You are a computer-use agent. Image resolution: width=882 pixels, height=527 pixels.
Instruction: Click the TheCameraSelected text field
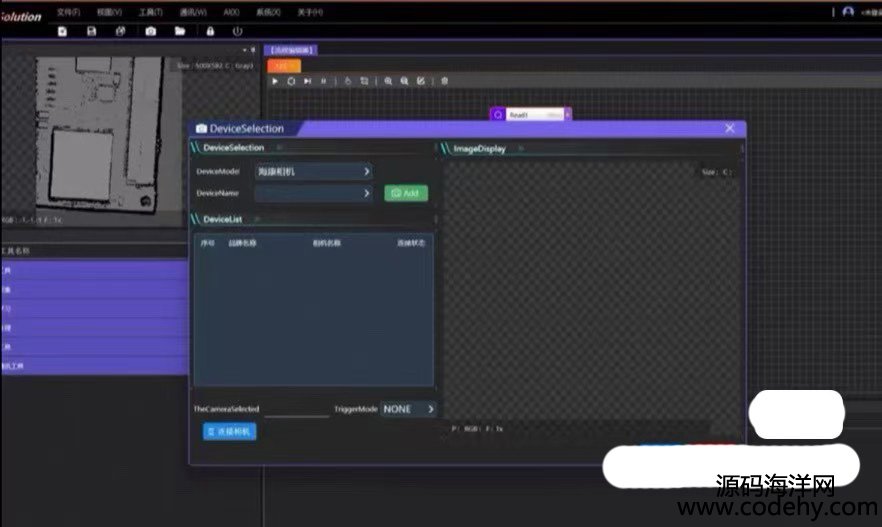[296, 409]
